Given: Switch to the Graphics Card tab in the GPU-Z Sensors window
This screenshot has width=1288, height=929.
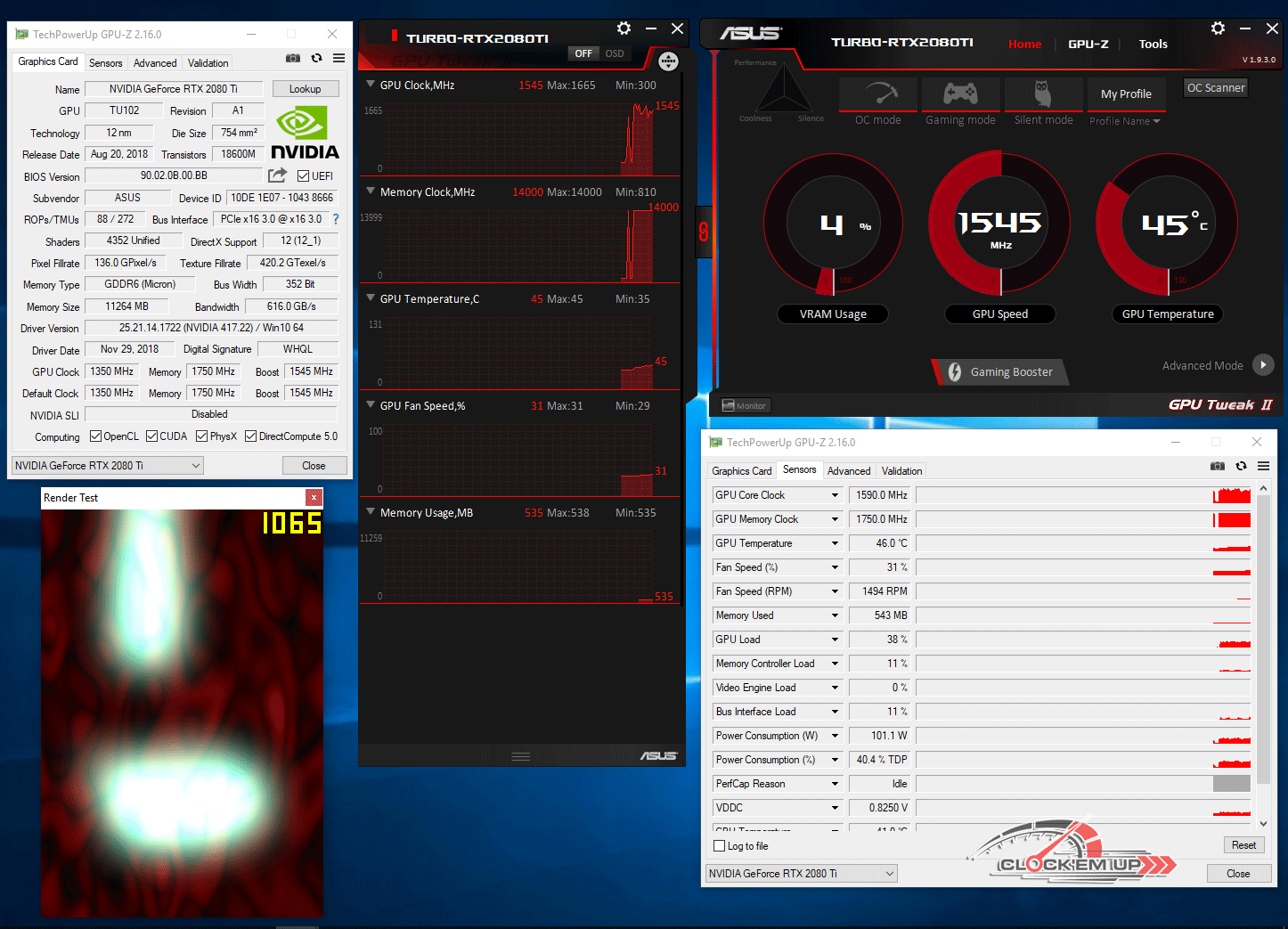Looking at the screenshot, I should point(742,471).
